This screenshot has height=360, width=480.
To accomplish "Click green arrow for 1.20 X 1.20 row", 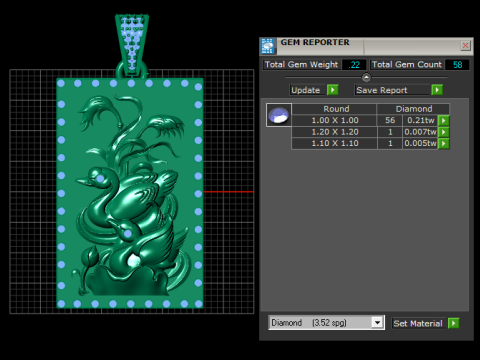I will (443, 132).
